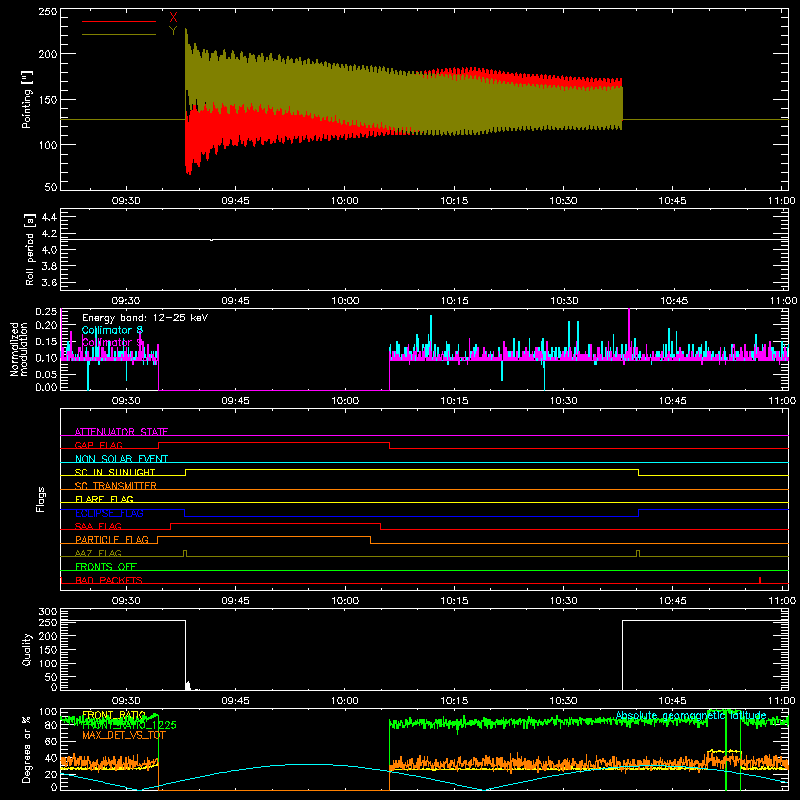Click the red X legend line sample
This screenshot has height=800, width=800.
coord(119,21)
